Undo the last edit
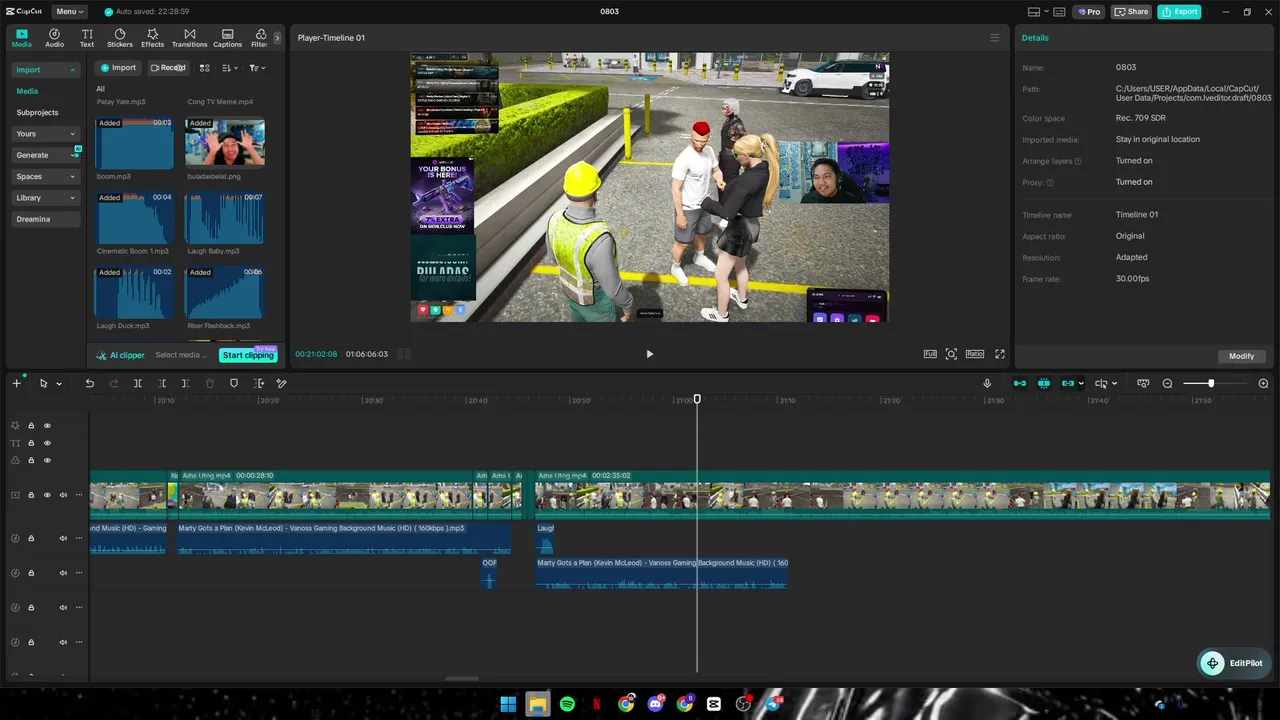The image size is (1280, 720). tap(90, 384)
